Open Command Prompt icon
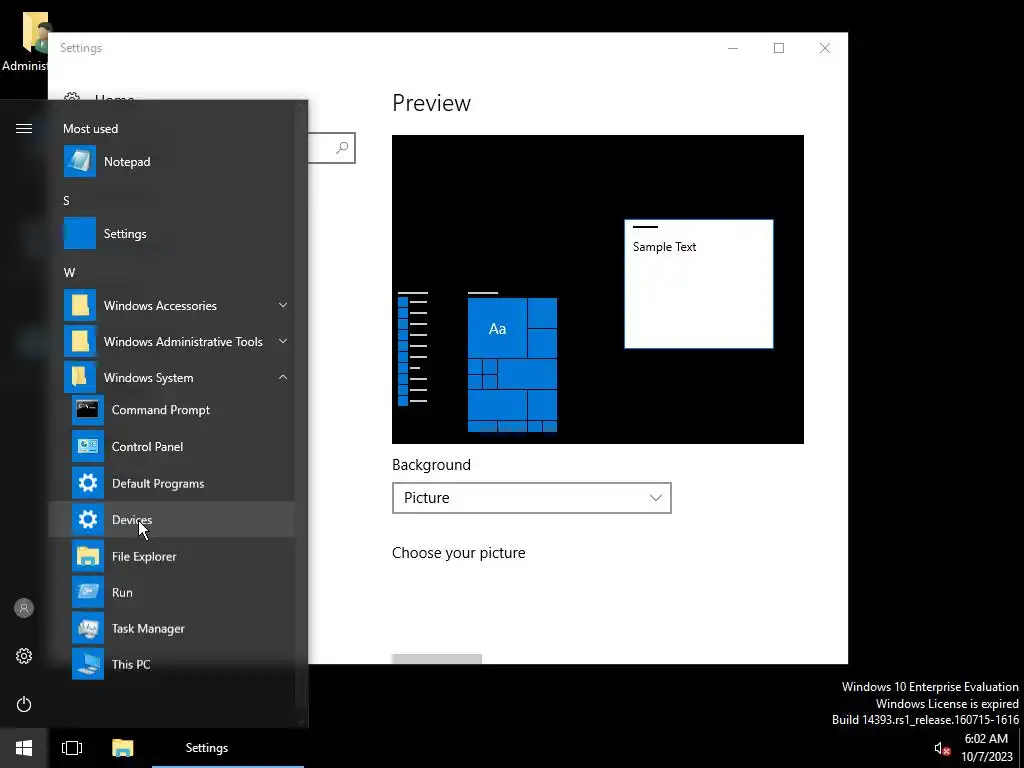 88,410
